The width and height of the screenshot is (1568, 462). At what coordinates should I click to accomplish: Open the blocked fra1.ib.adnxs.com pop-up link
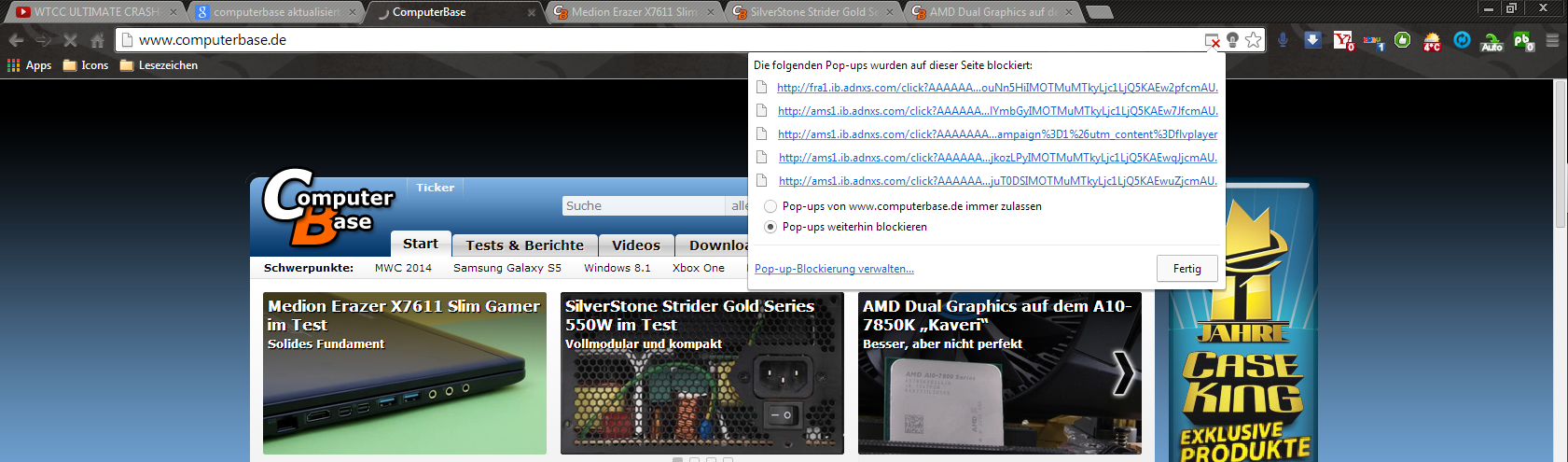click(997, 88)
